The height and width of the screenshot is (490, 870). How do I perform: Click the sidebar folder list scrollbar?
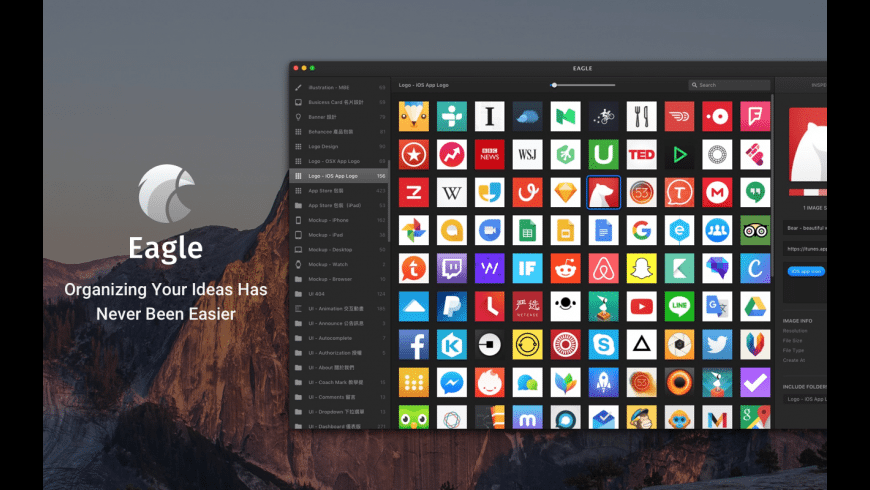click(388, 201)
